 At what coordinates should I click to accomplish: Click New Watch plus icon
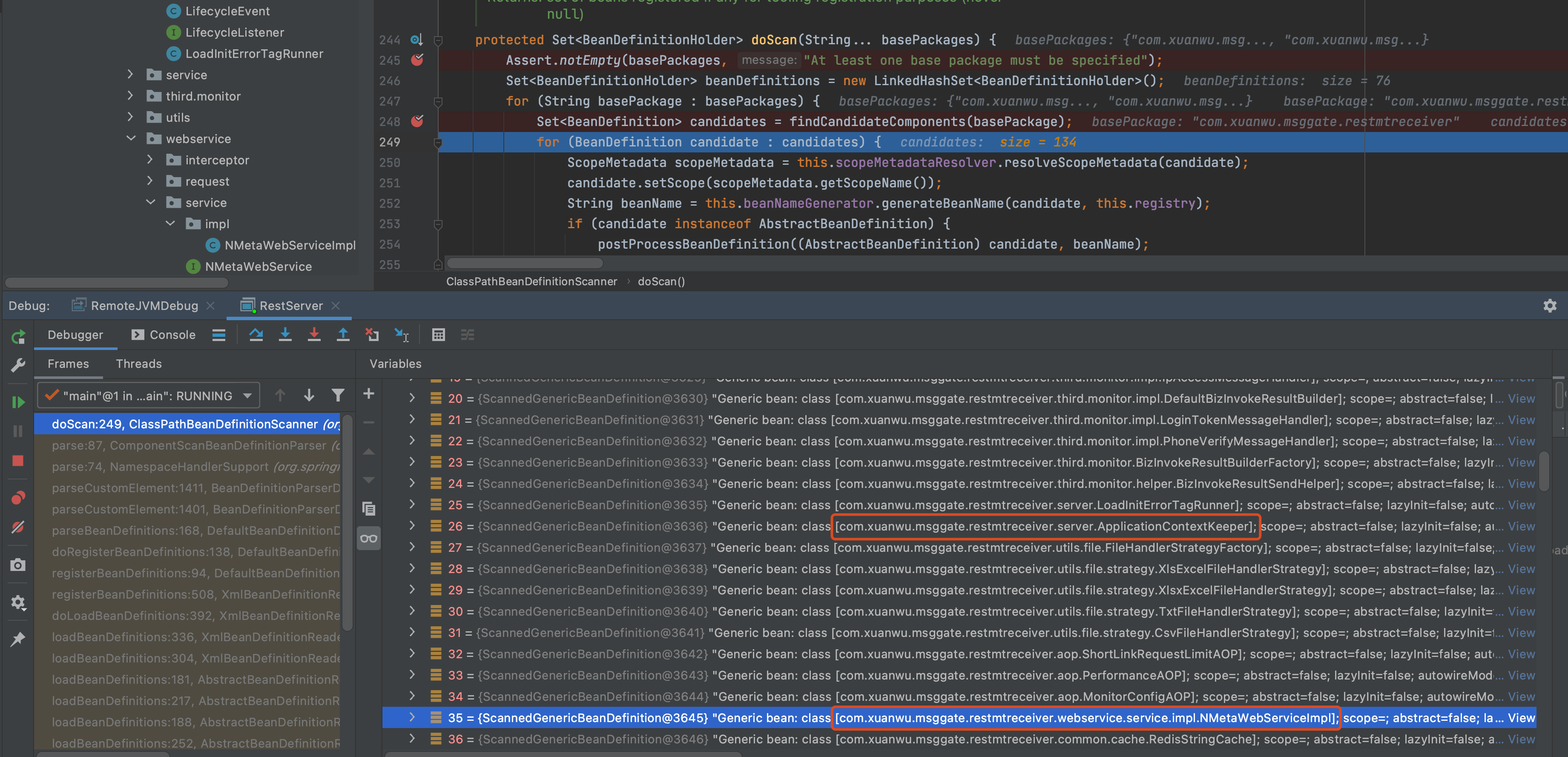point(368,394)
